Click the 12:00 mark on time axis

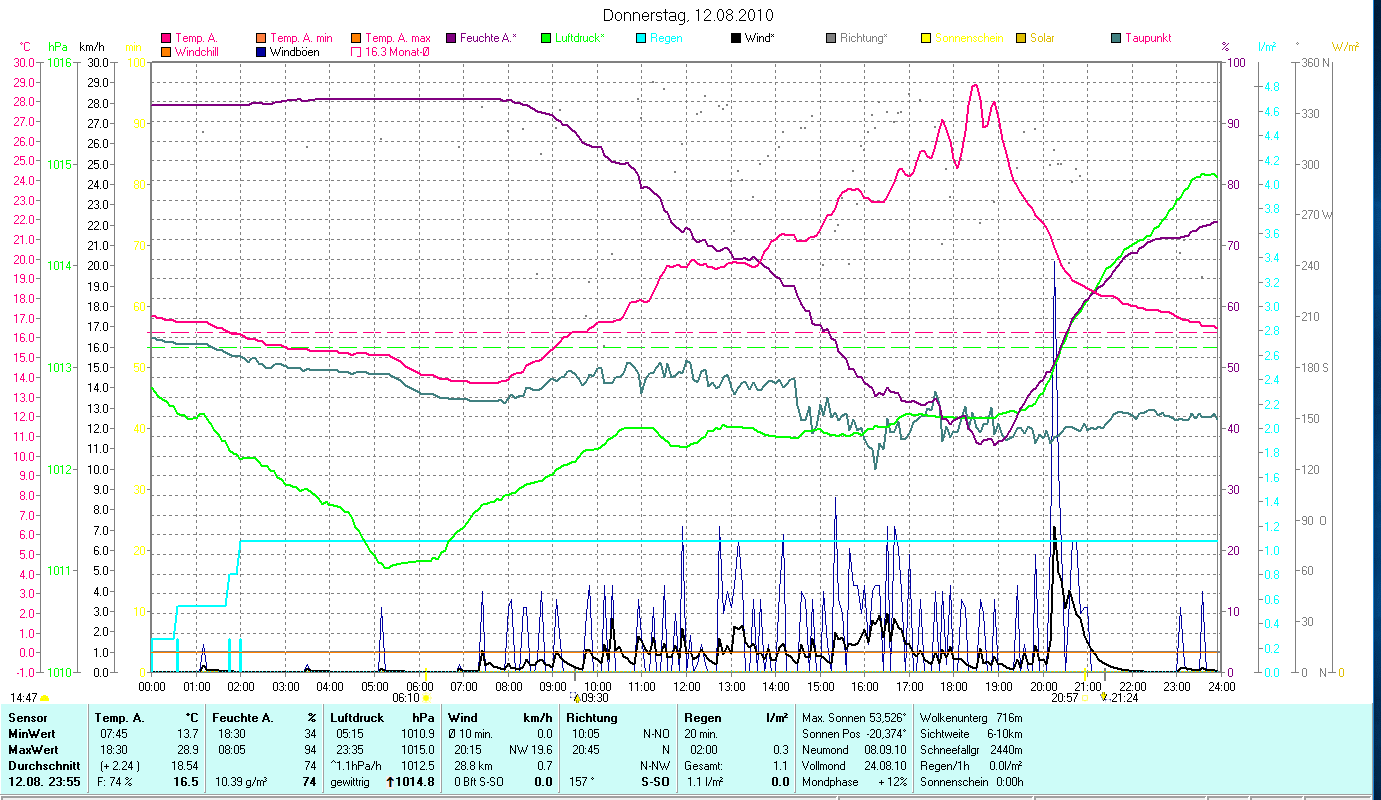coord(686,686)
